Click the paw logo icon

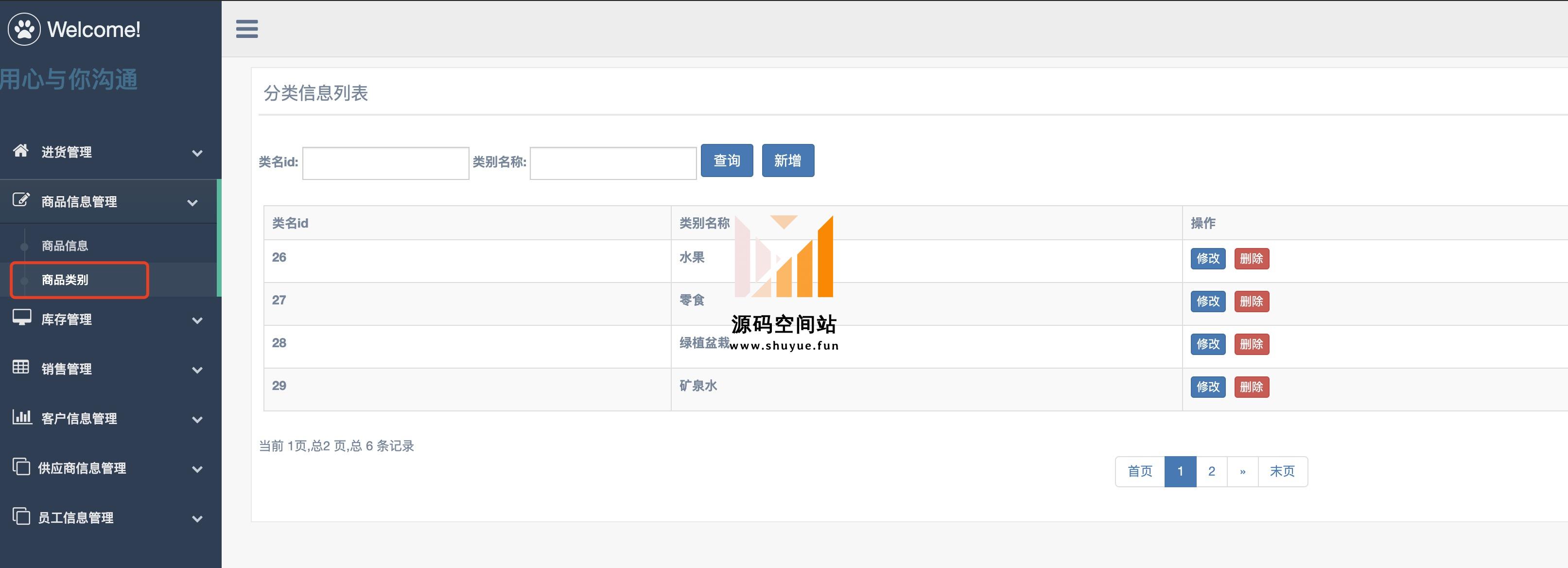24,29
